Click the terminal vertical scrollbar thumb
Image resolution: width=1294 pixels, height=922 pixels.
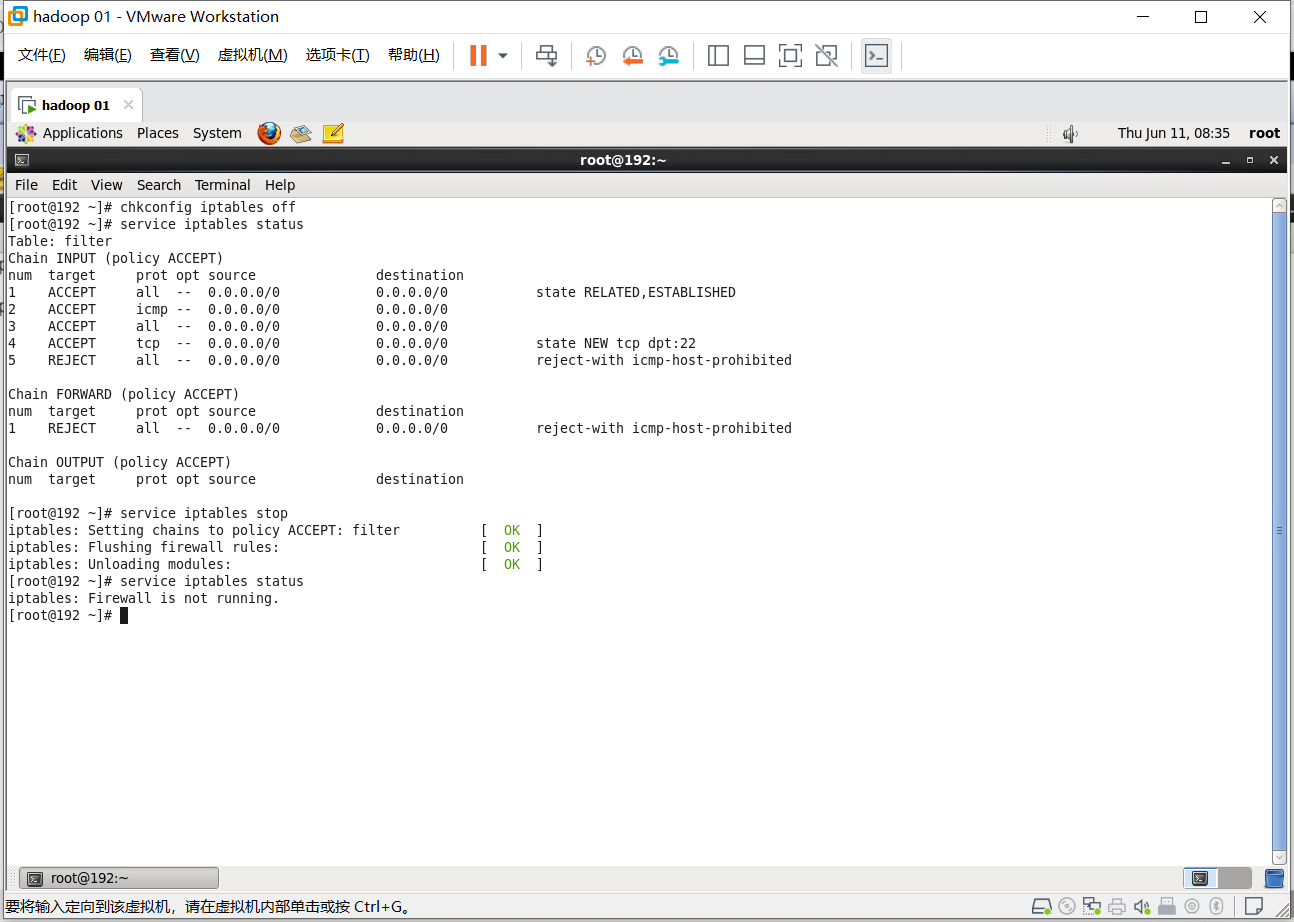[1279, 531]
